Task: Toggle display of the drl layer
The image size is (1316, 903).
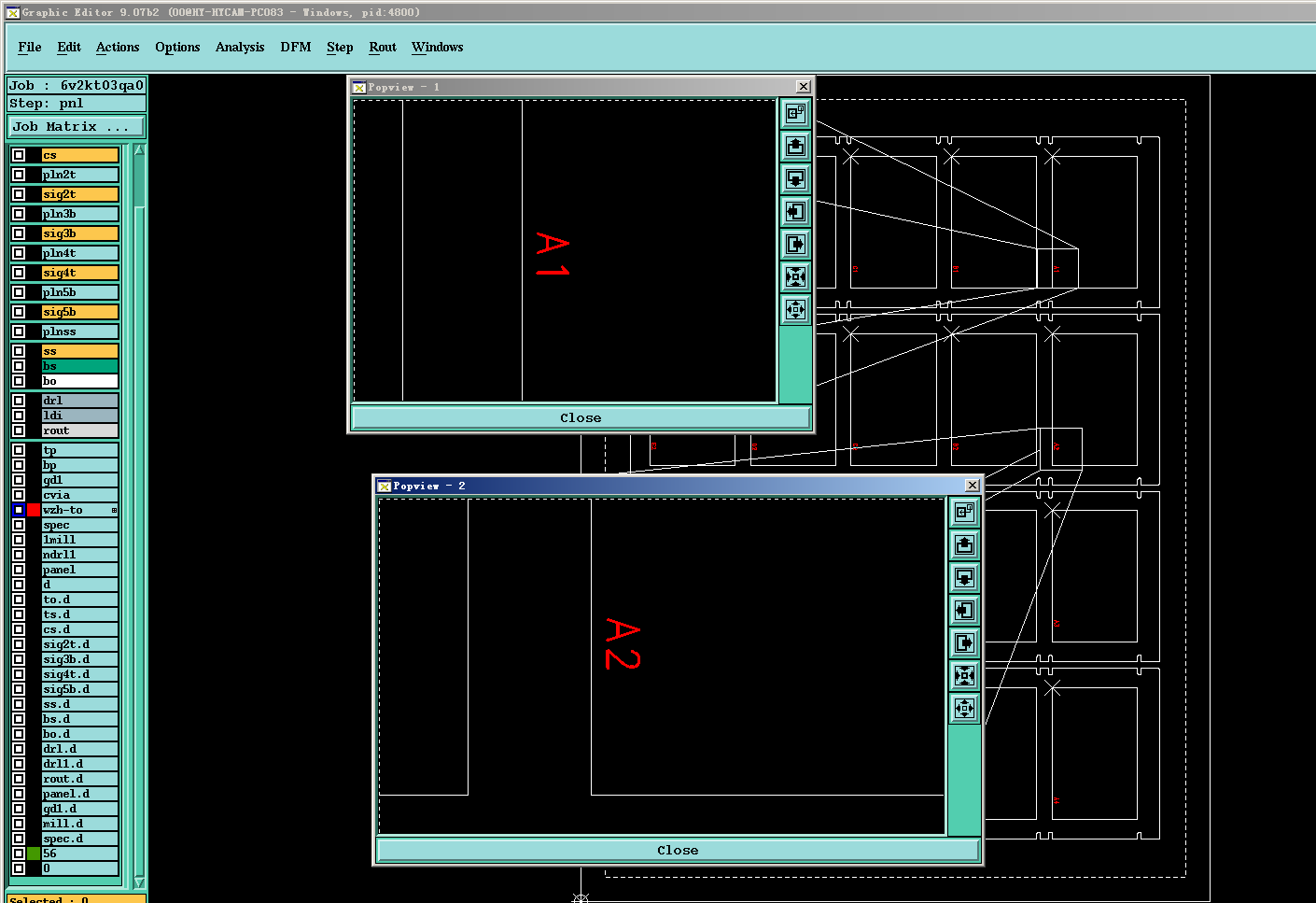Action: click(x=19, y=401)
